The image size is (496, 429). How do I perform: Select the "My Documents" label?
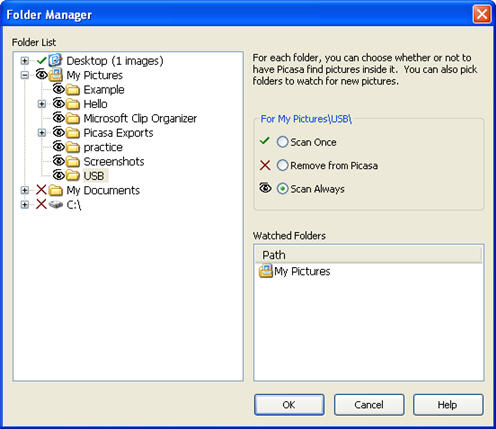[103, 190]
